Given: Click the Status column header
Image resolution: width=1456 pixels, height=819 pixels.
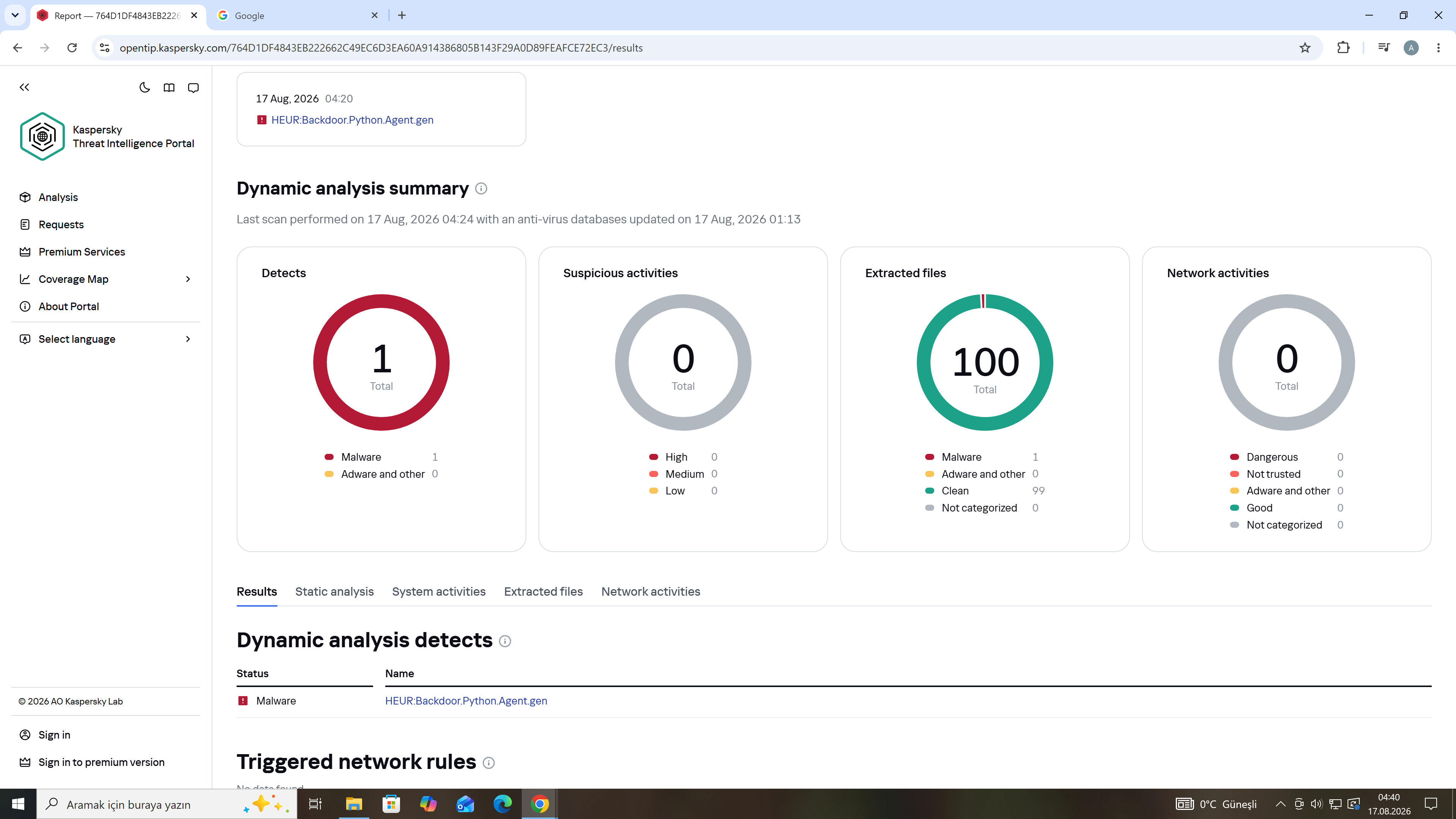Looking at the screenshot, I should coord(252,673).
